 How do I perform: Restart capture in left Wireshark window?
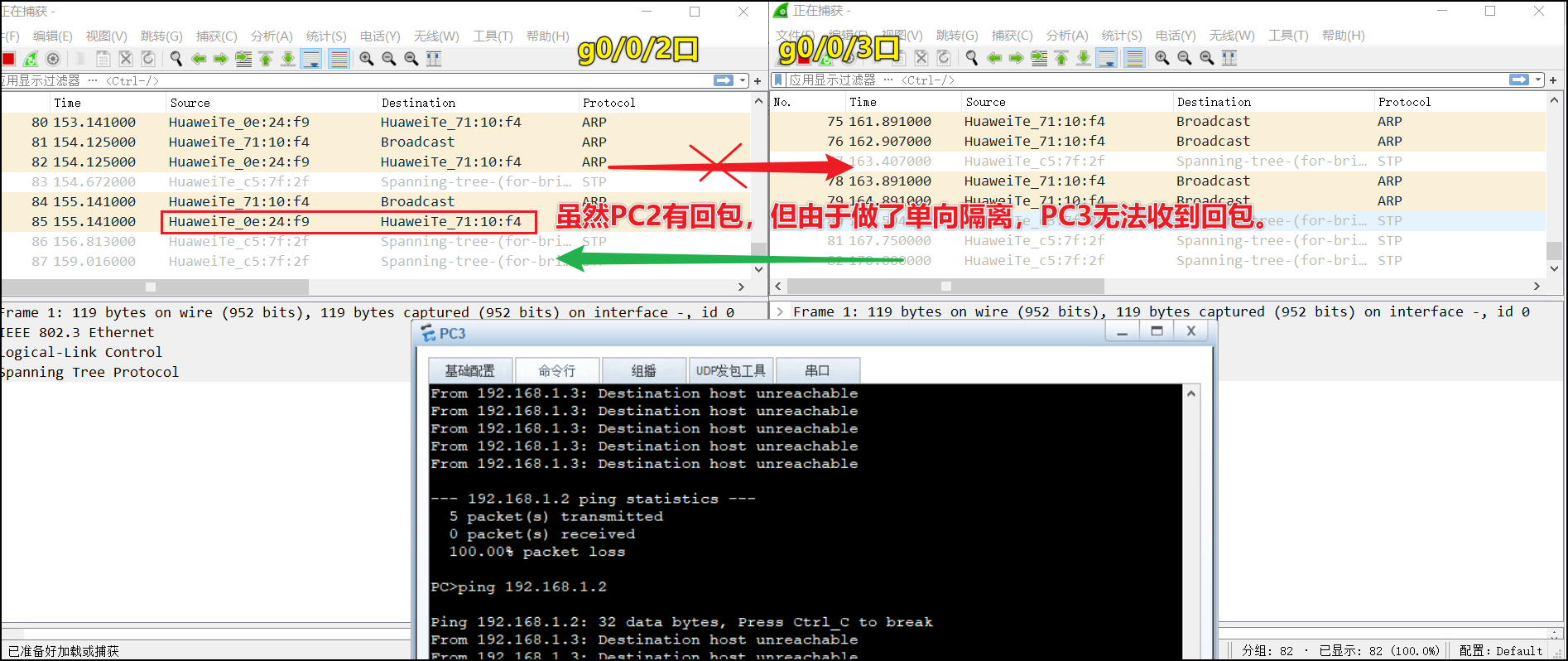31,59
